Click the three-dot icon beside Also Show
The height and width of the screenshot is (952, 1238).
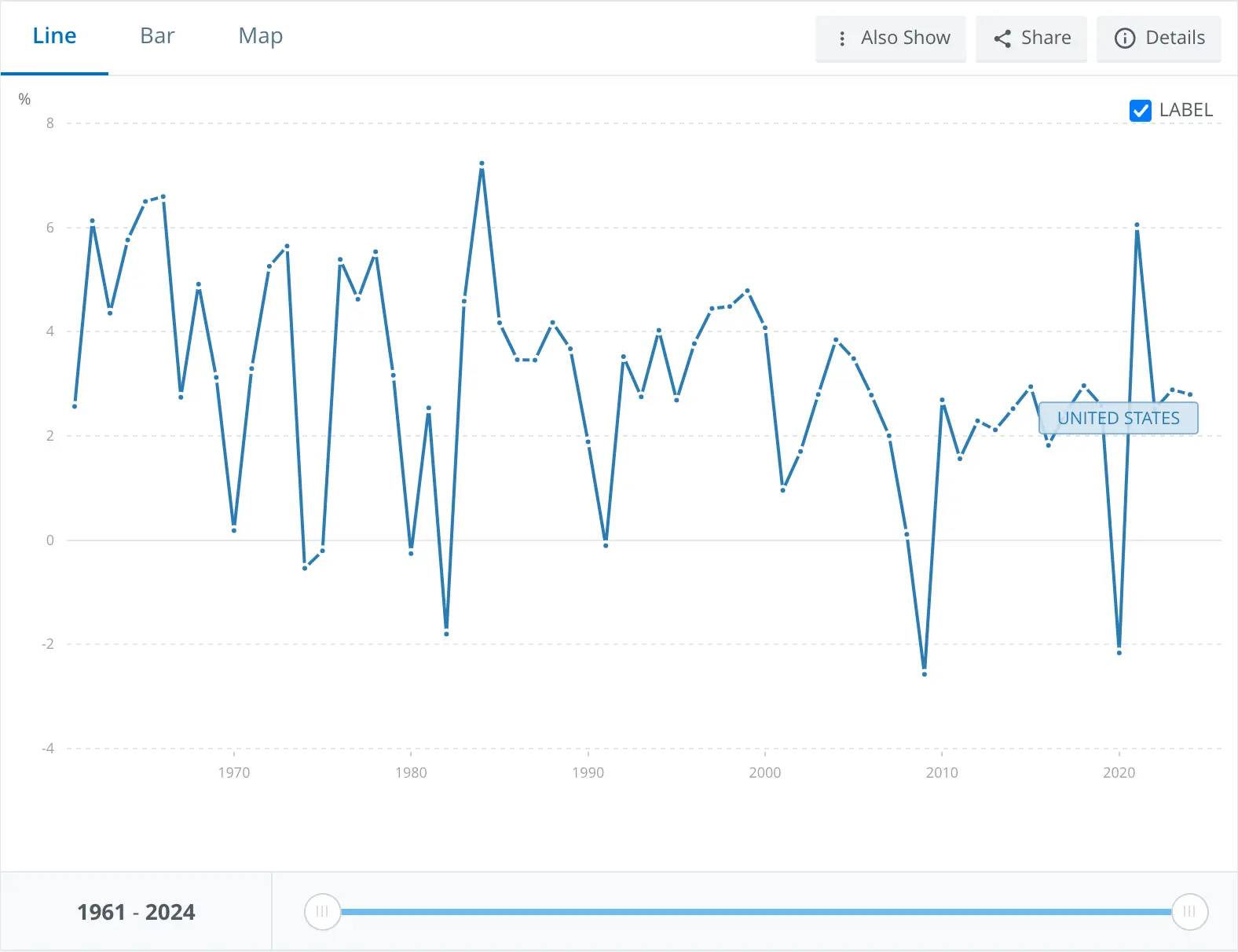coord(842,38)
